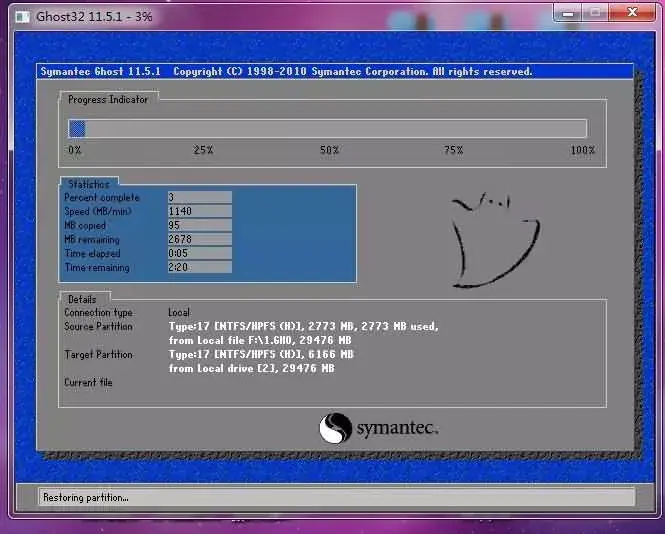
Task: Click the 75% progress scale label
Action: [453, 150]
